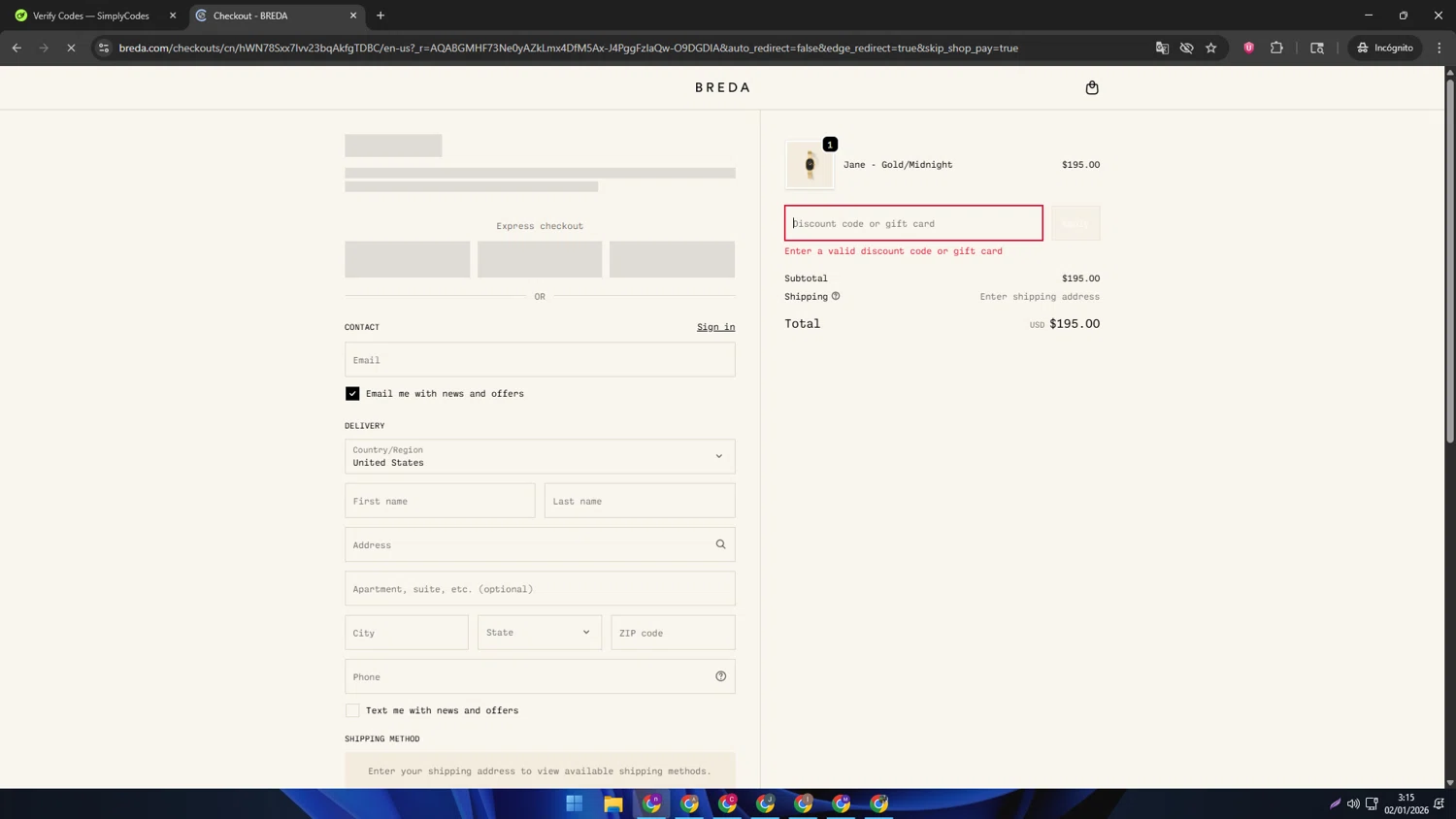Open File Explorer from taskbar

click(x=613, y=803)
